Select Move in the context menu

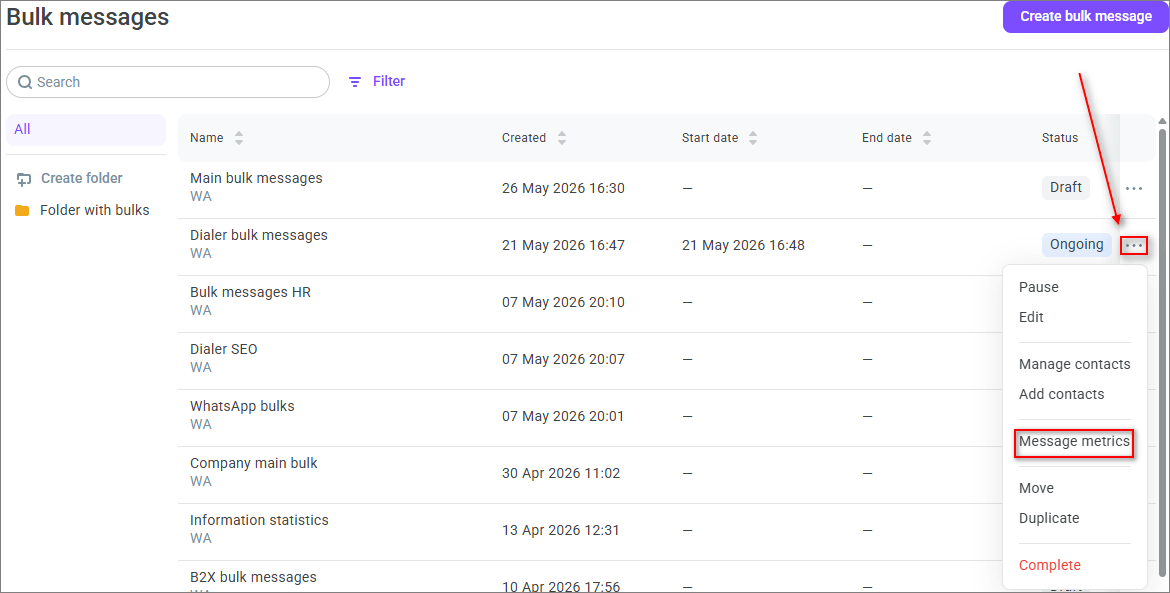pyautogui.click(x=1036, y=489)
